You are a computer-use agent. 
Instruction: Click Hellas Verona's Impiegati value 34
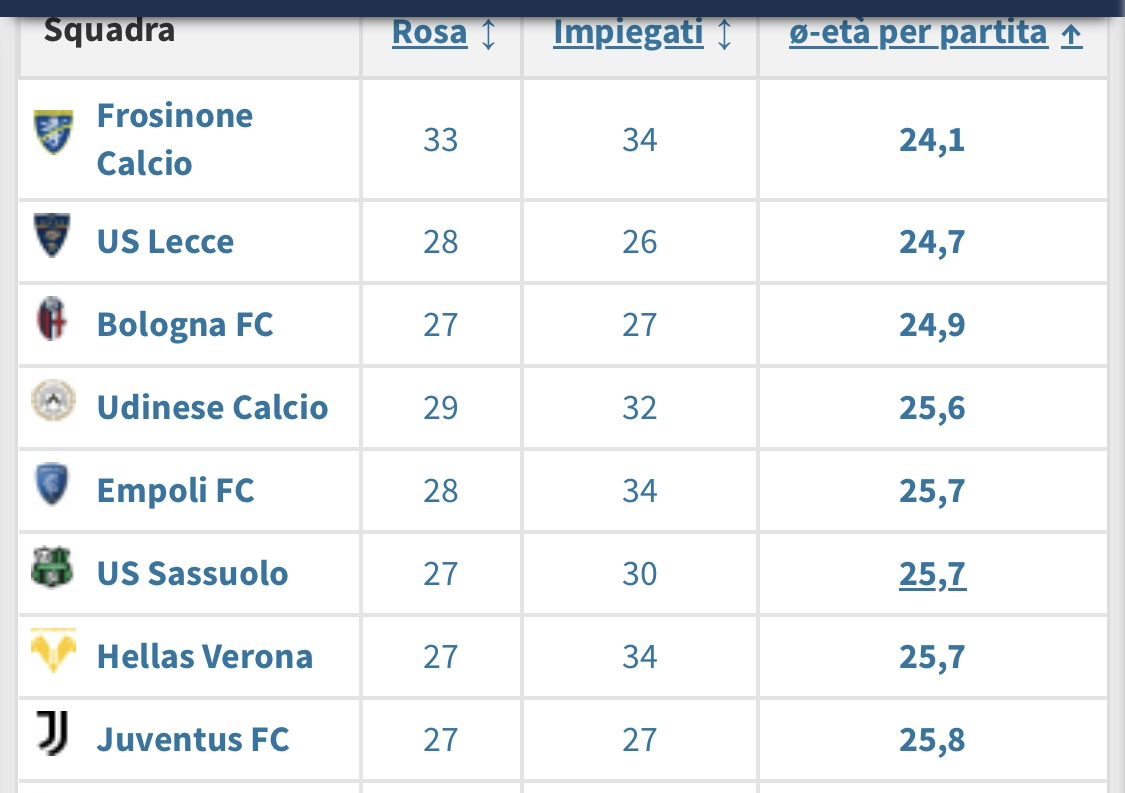click(x=639, y=657)
